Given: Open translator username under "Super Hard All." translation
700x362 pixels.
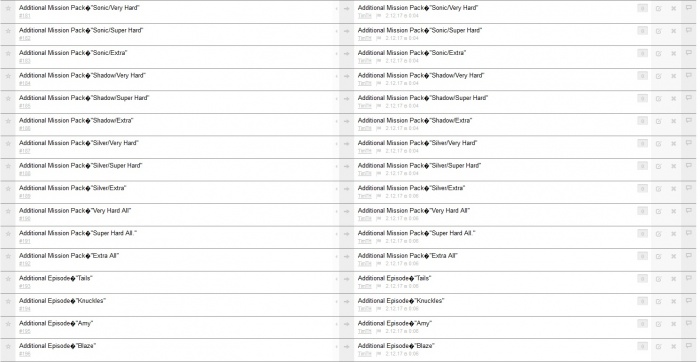Looking at the screenshot, I should 364,241.
